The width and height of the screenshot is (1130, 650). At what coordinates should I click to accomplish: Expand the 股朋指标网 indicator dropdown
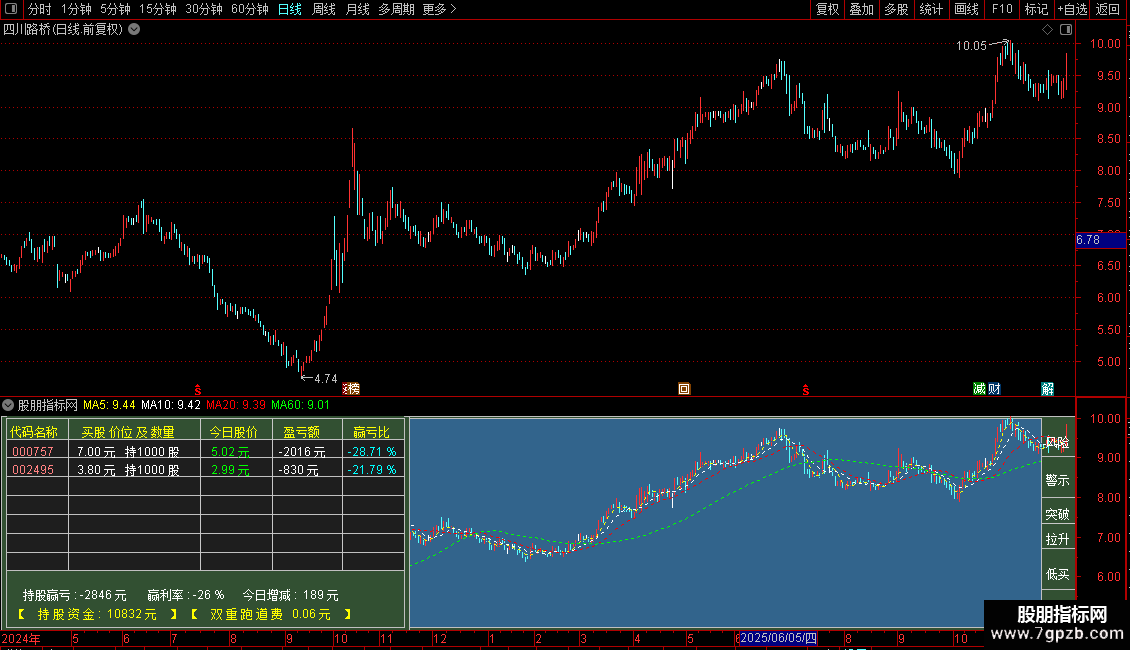[8, 406]
